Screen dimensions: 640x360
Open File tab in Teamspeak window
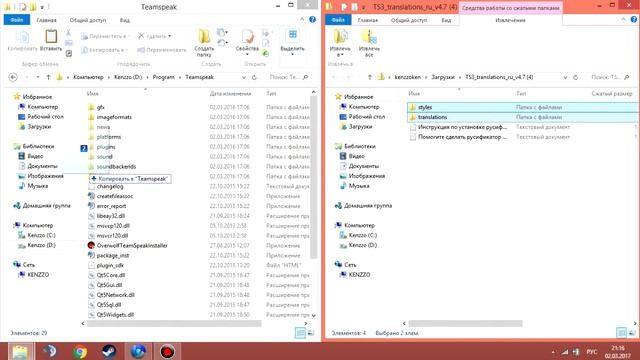(x=17, y=20)
